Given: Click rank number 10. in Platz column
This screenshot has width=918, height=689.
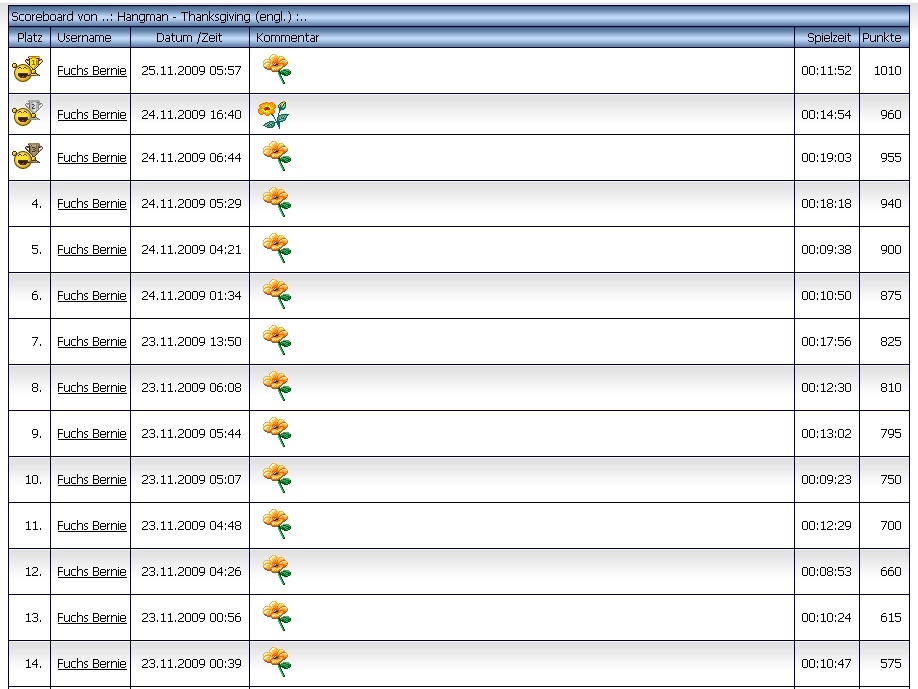Looking at the screenshot, I should point(33,479).
